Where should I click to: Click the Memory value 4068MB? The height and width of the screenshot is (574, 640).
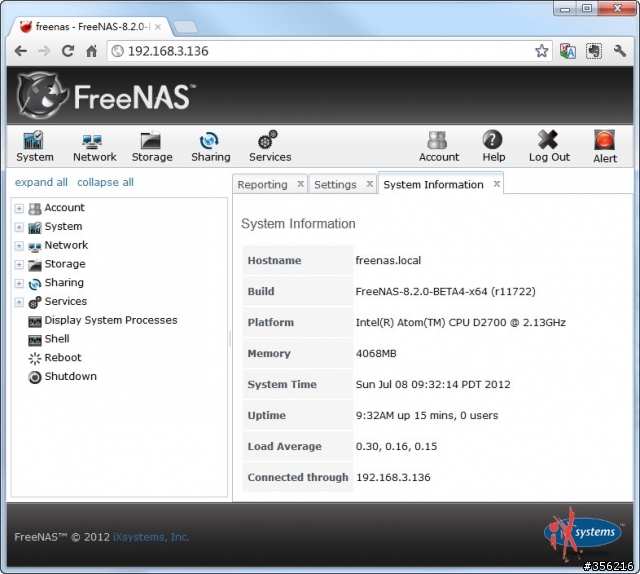376,354
